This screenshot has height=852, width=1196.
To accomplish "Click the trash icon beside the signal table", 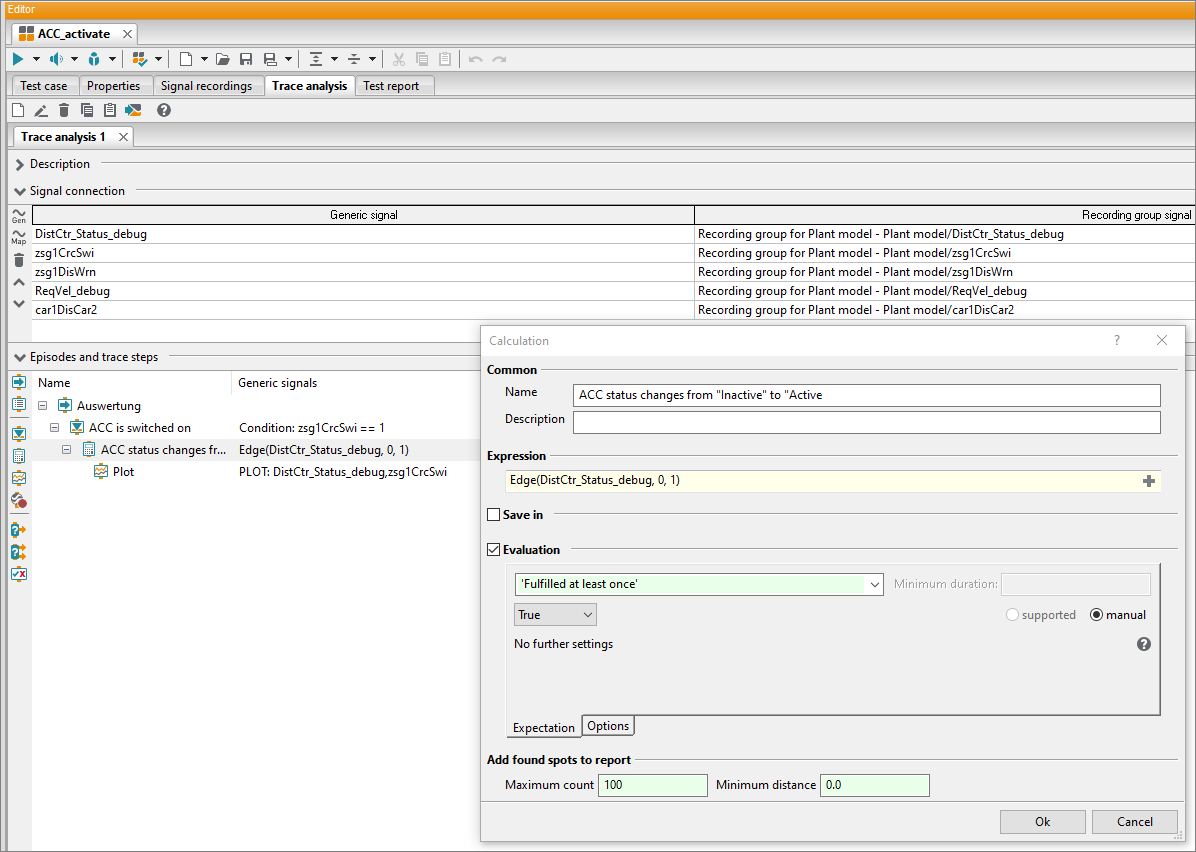I will [18, 260].
